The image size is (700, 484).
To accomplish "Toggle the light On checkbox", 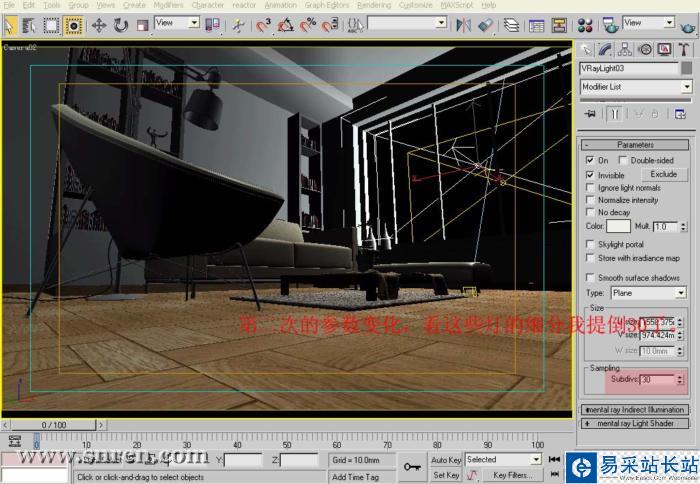I will coord(590,160).
